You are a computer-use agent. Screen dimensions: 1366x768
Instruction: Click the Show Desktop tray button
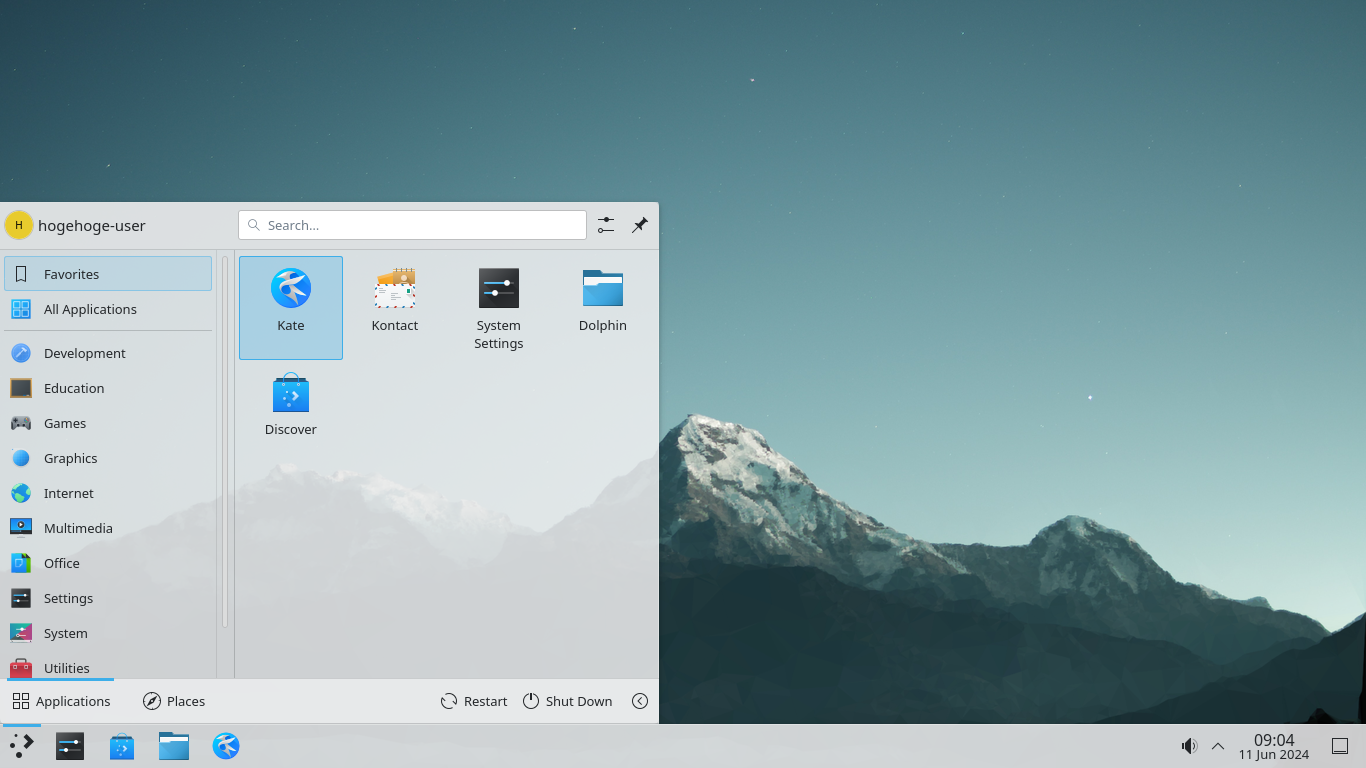(1340, 746)
